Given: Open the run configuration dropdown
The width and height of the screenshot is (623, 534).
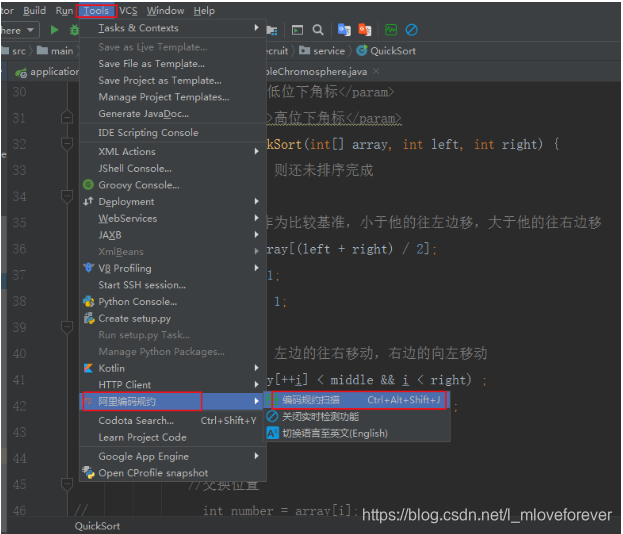Looking at the screenshot, I should (19, 30).
